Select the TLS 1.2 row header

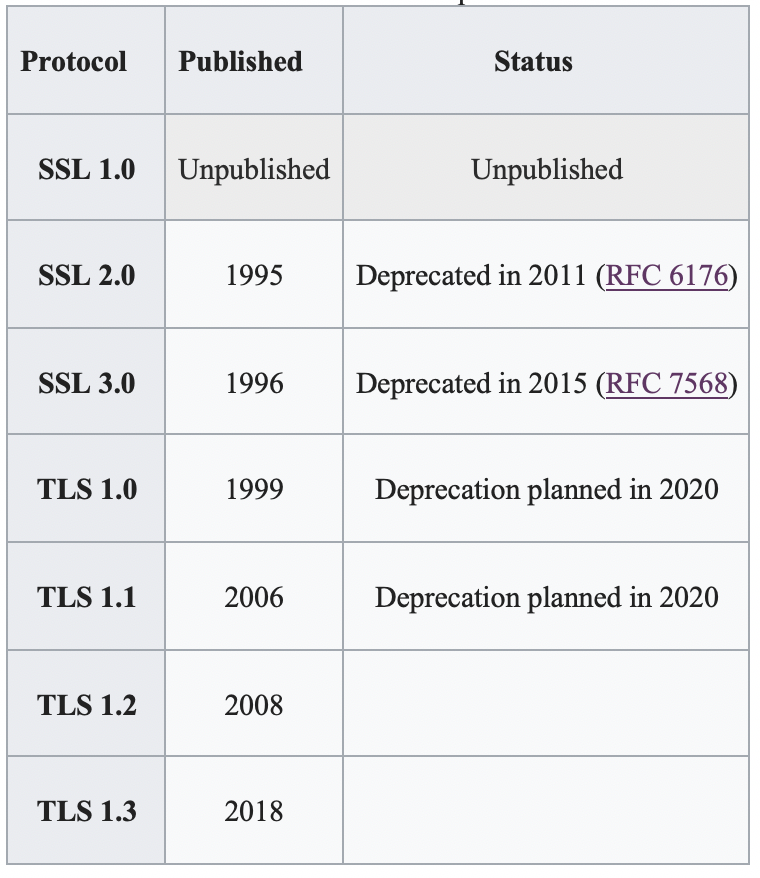[x=86, y=705]
